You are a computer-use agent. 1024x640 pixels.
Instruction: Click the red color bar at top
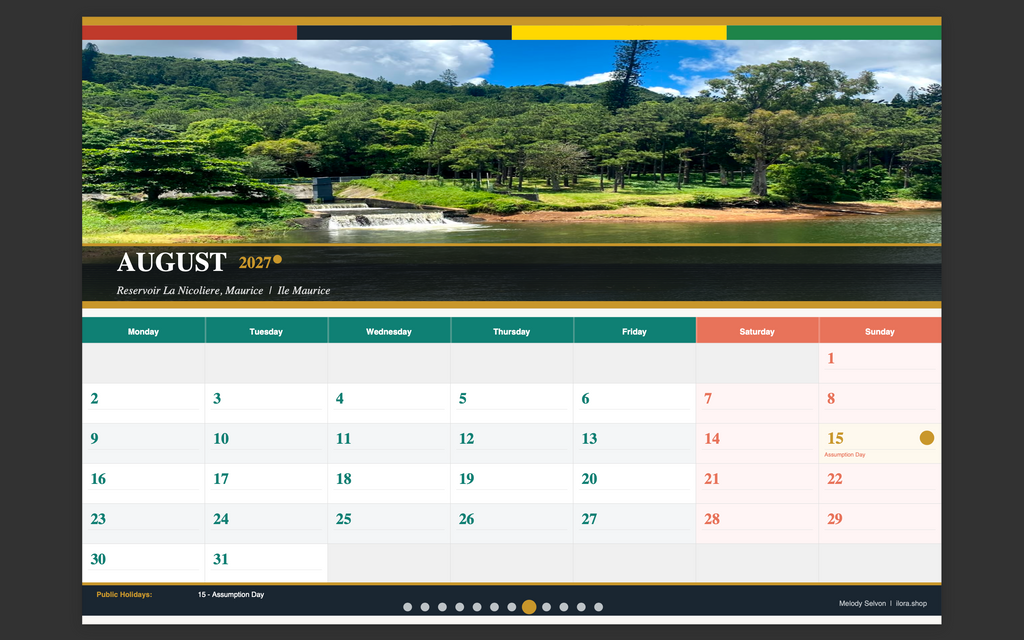pyautogui.click(x=189, y=33)
